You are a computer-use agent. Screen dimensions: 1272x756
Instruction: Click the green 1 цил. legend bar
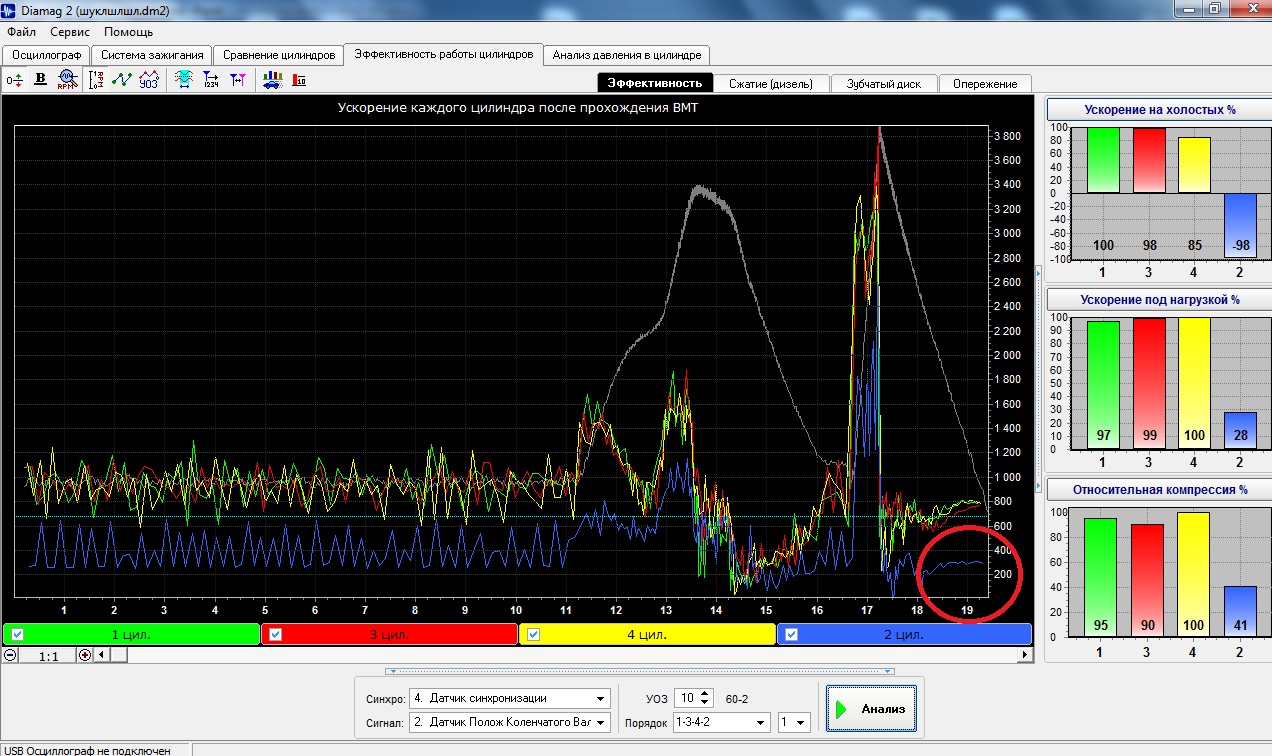131,634
